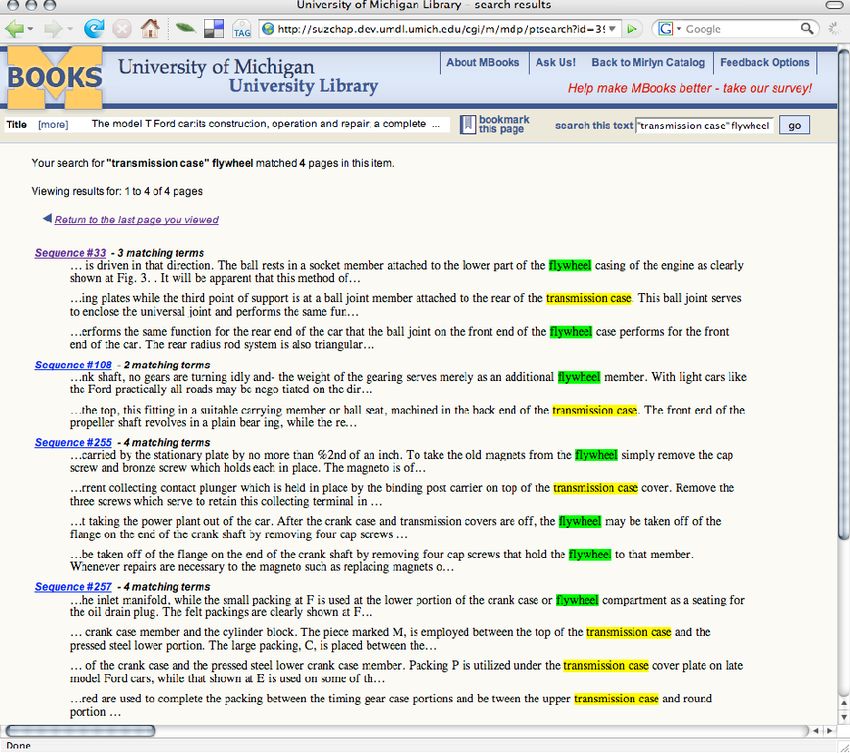The height and width of the screenshot is (753, 850).
Task: Expand title details with [more] link
Action: [53, 125]
